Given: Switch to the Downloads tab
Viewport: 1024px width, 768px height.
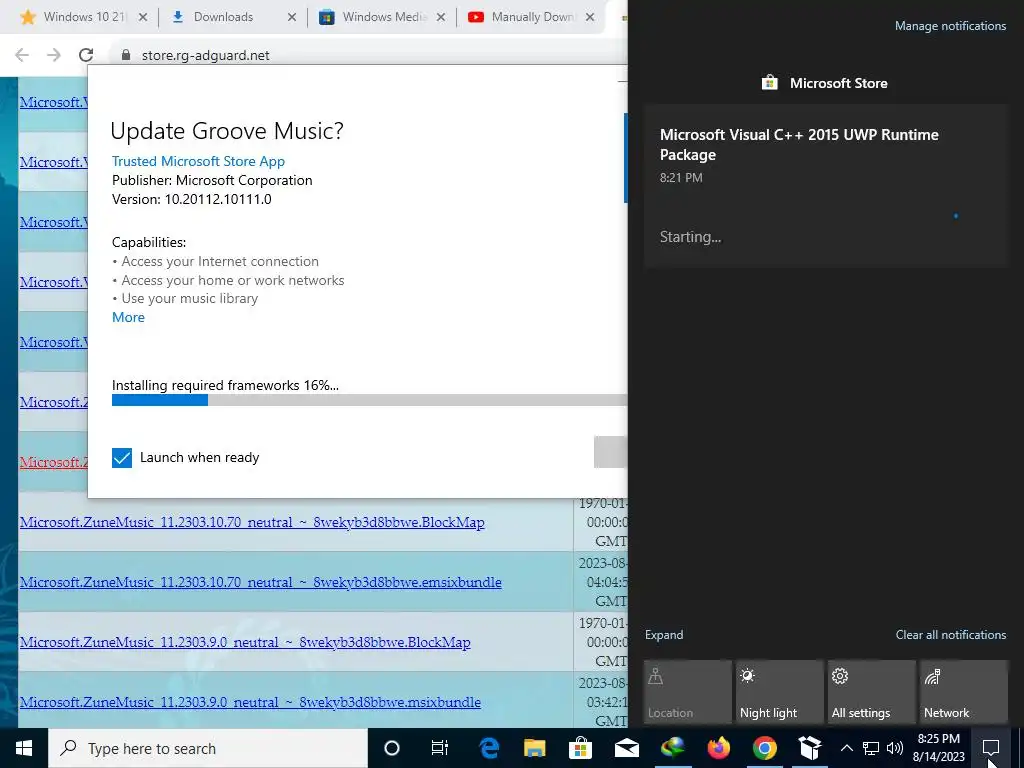Looking at the screenshot, I should [x=223, y=17].
